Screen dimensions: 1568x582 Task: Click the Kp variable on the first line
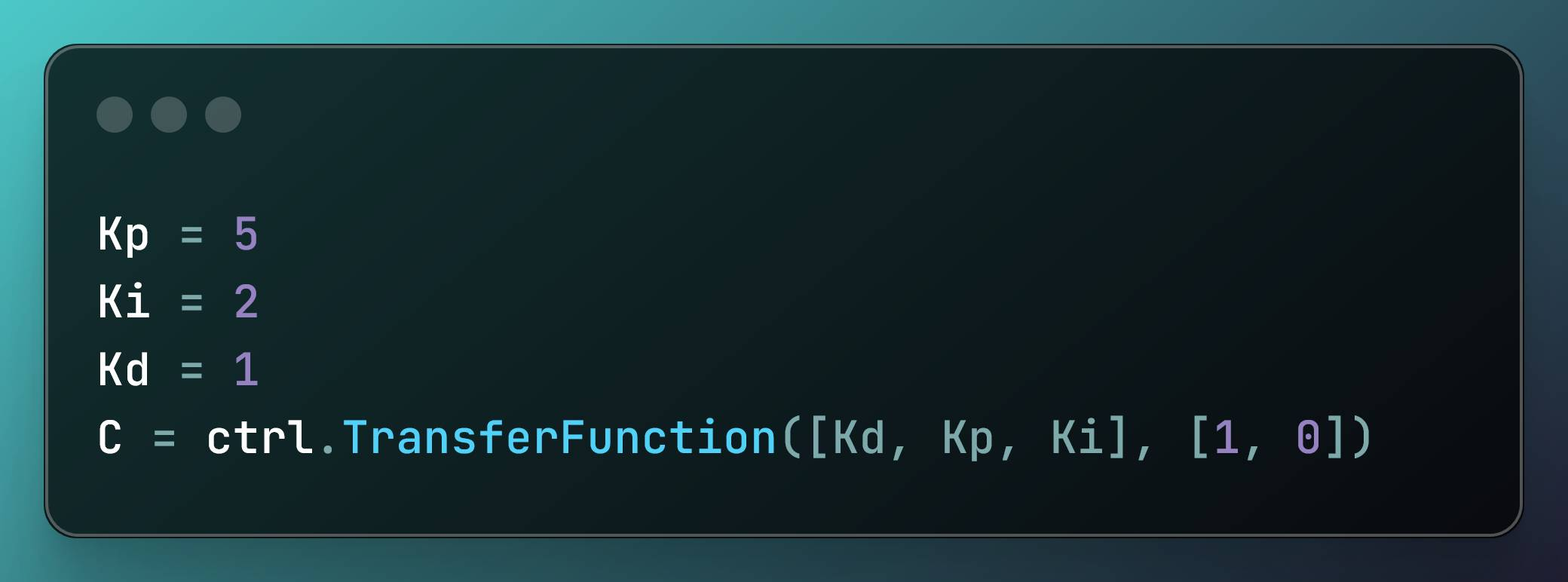[x=124, y=234]
